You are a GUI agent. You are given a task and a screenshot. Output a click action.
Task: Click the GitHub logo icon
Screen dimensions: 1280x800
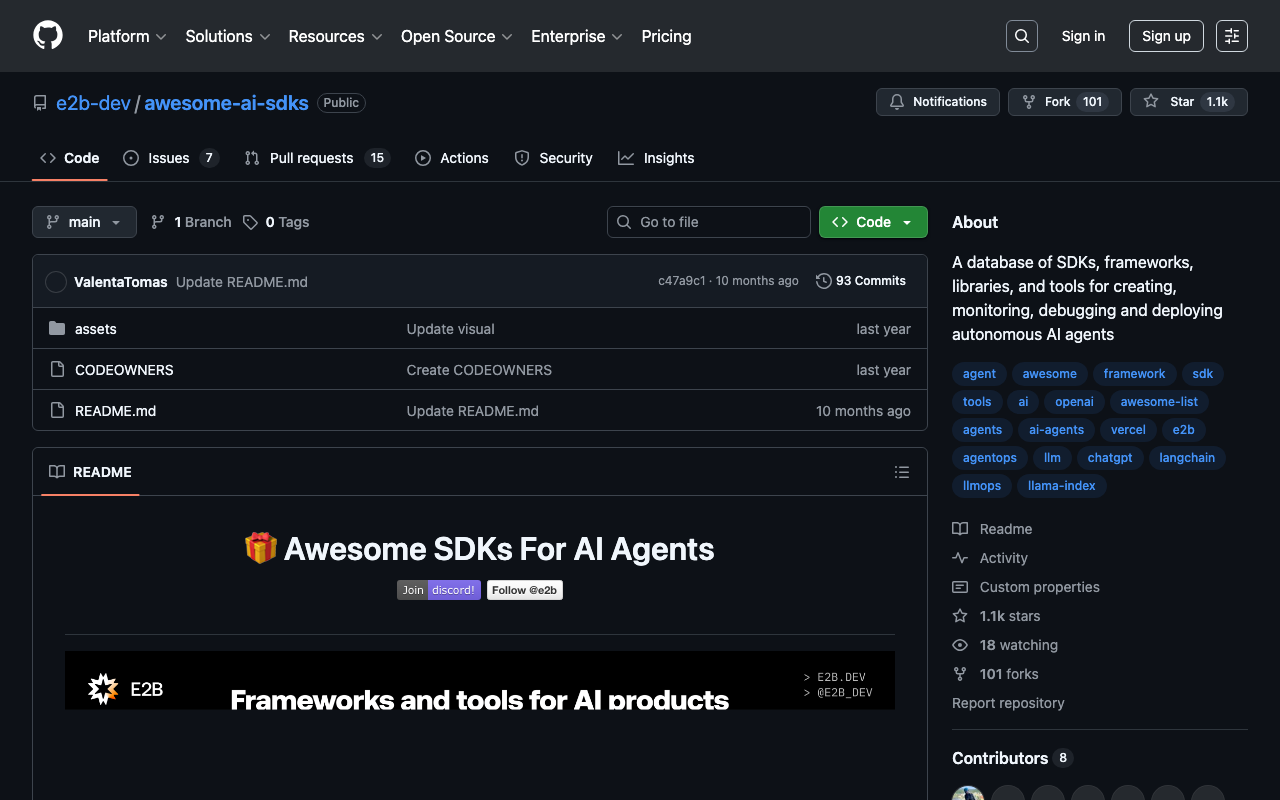pyautogui.click(x=48, y=36)
